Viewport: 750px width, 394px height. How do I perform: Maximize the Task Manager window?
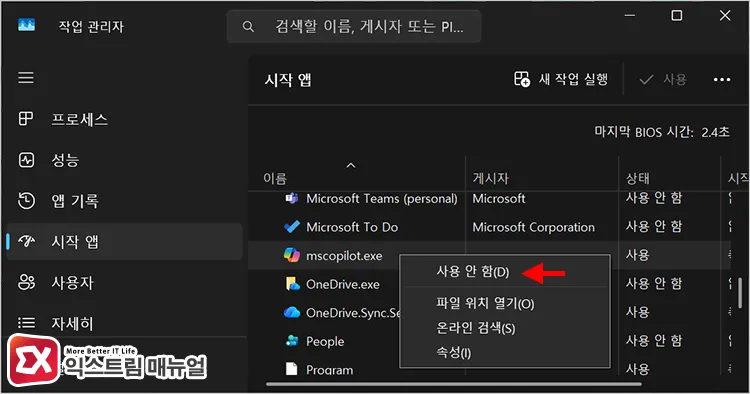(676, 16)
